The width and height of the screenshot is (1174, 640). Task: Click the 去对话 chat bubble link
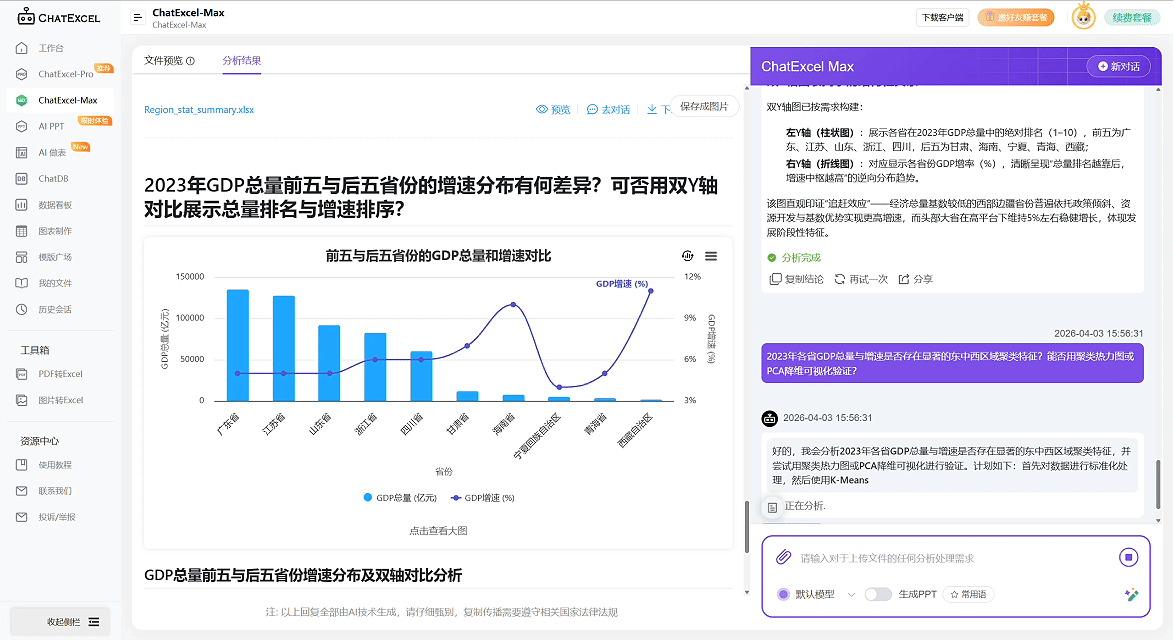(x=608, y=109)
